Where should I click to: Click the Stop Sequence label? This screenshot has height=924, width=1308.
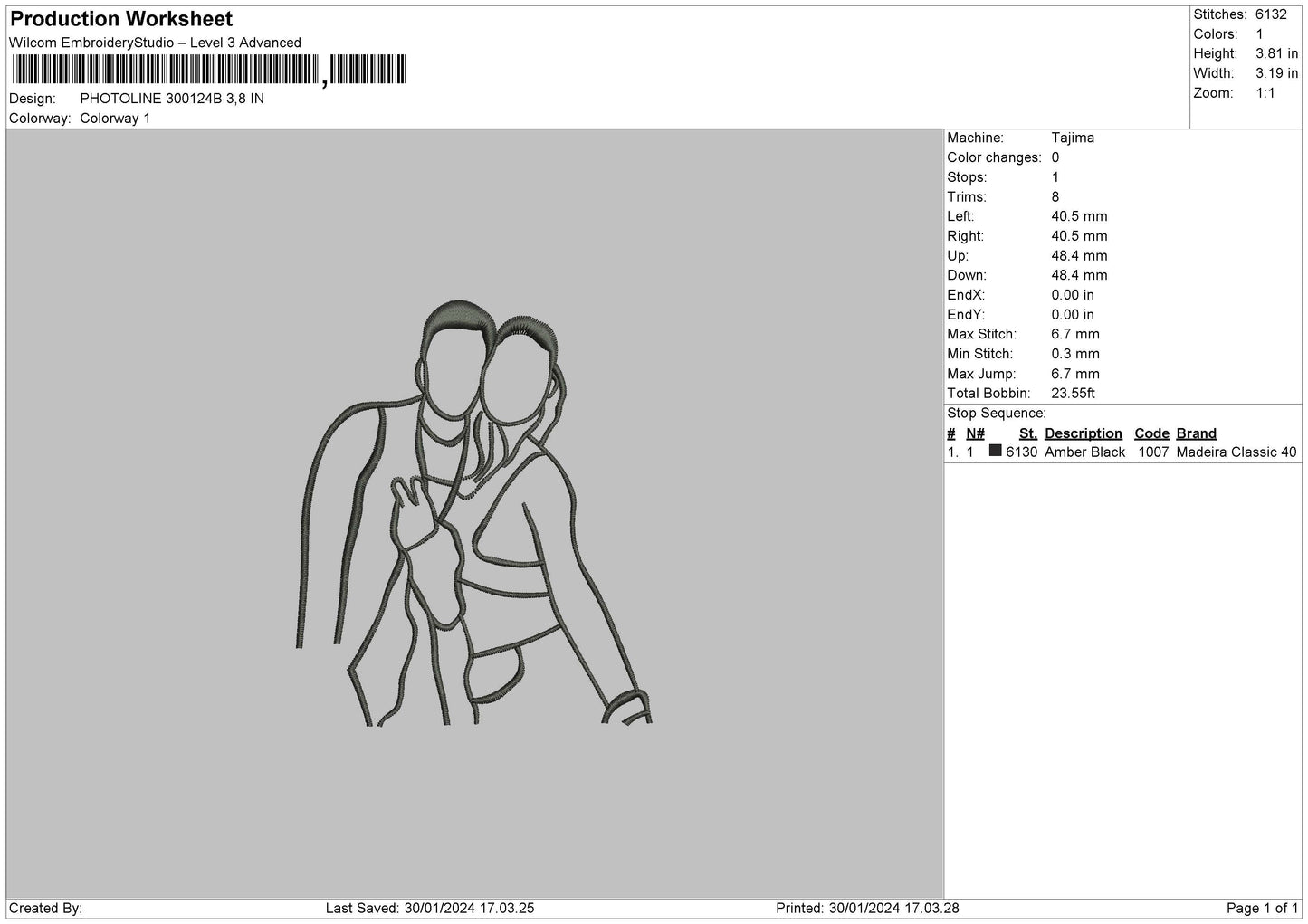[x=997, y=414]
